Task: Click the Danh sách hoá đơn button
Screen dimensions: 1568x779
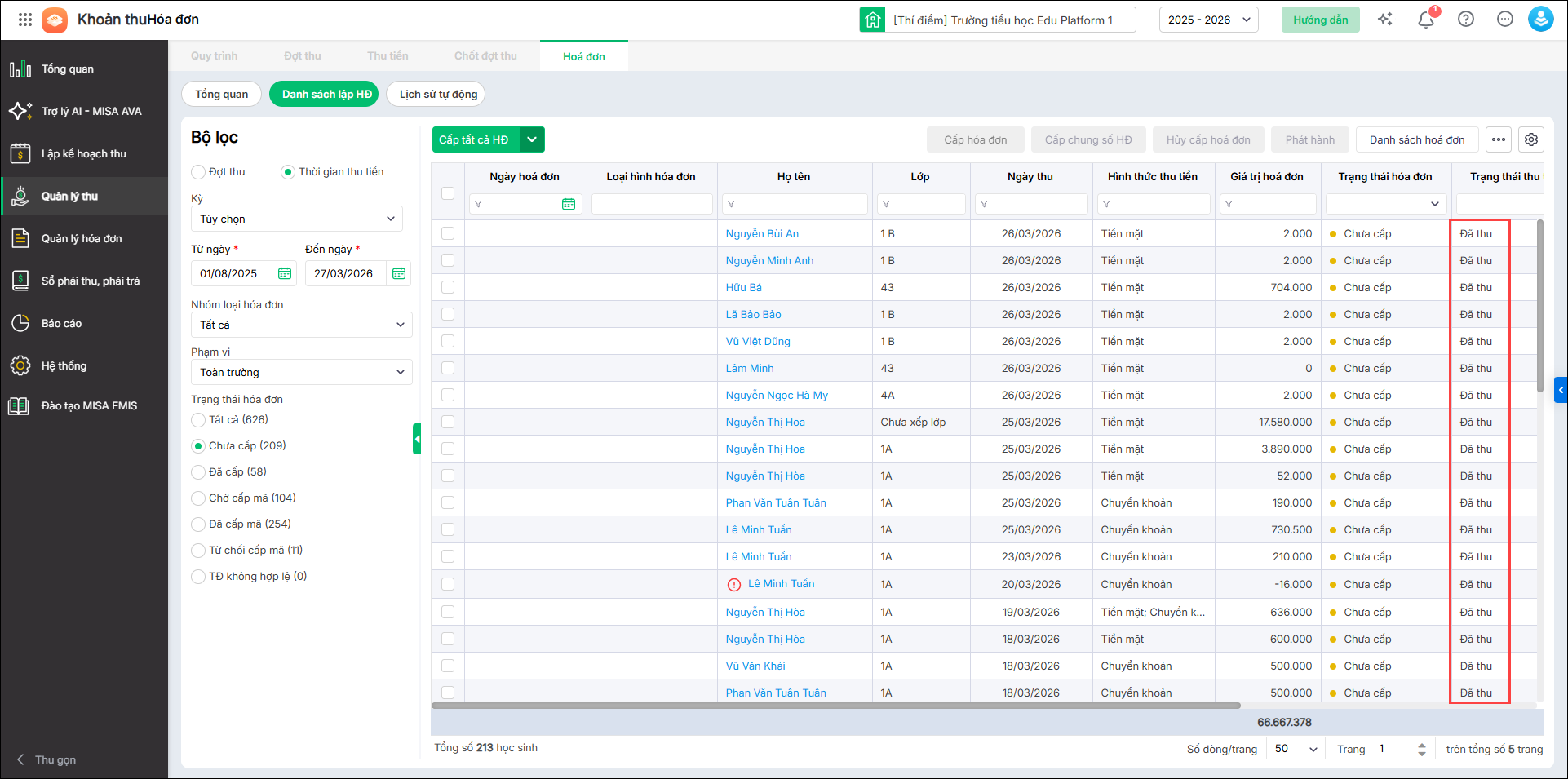Action: [x=1416, y=139]
